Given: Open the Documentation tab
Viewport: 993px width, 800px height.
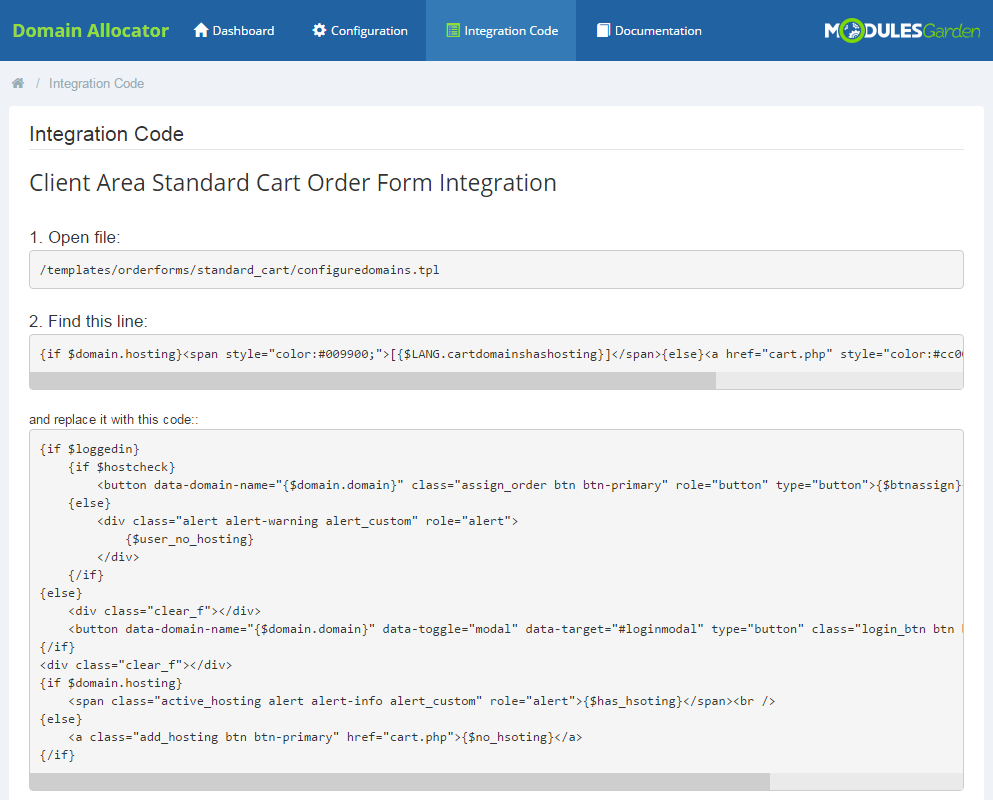Looking at the screenshot, I should click(656, 30).
